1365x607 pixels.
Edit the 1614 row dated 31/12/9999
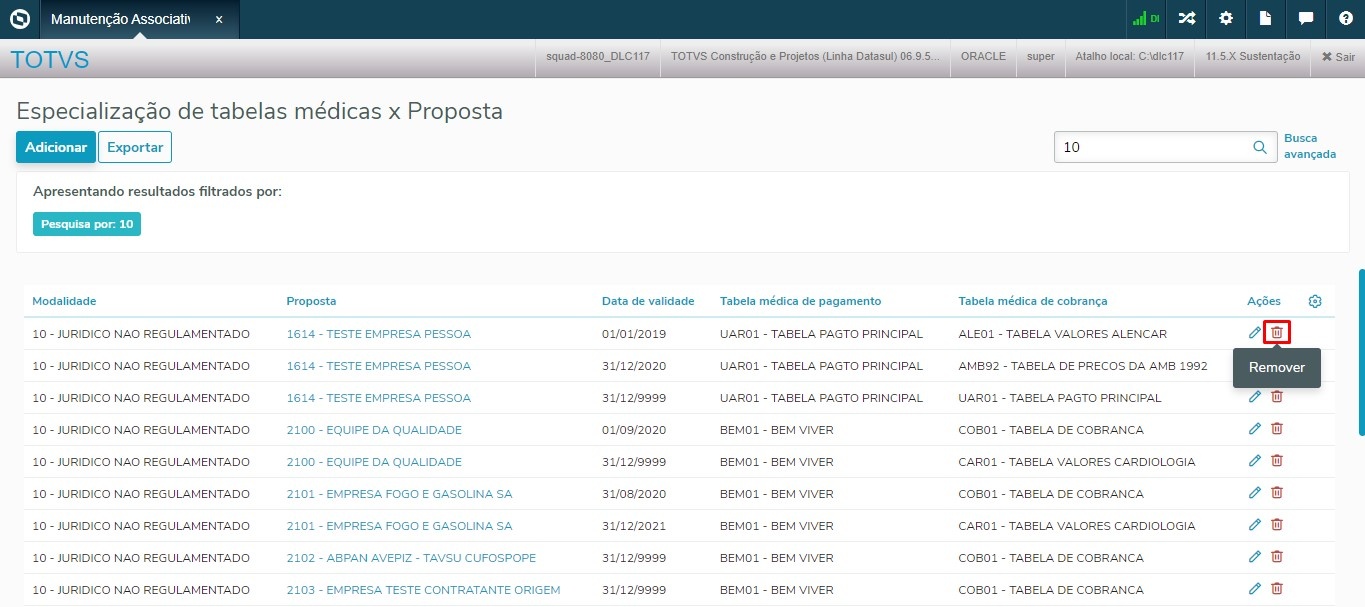(x=1255, y=397)
